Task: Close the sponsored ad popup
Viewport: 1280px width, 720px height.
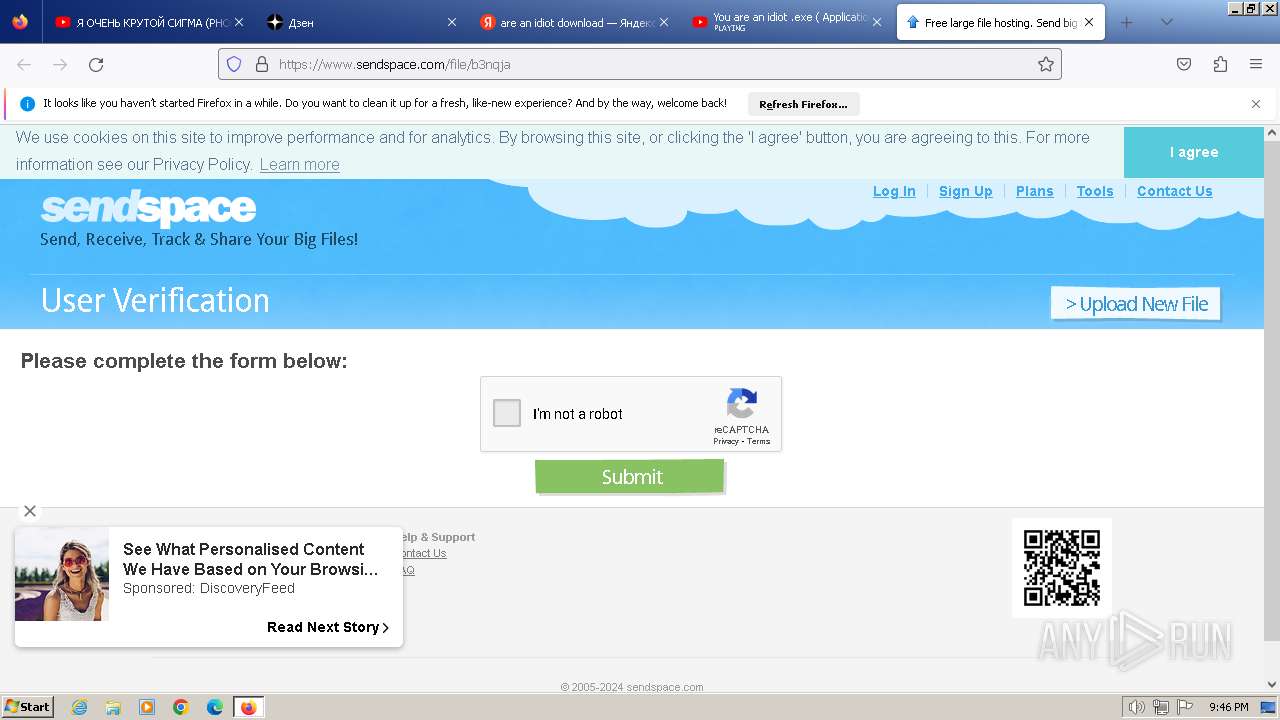Action: click(30, 511)
